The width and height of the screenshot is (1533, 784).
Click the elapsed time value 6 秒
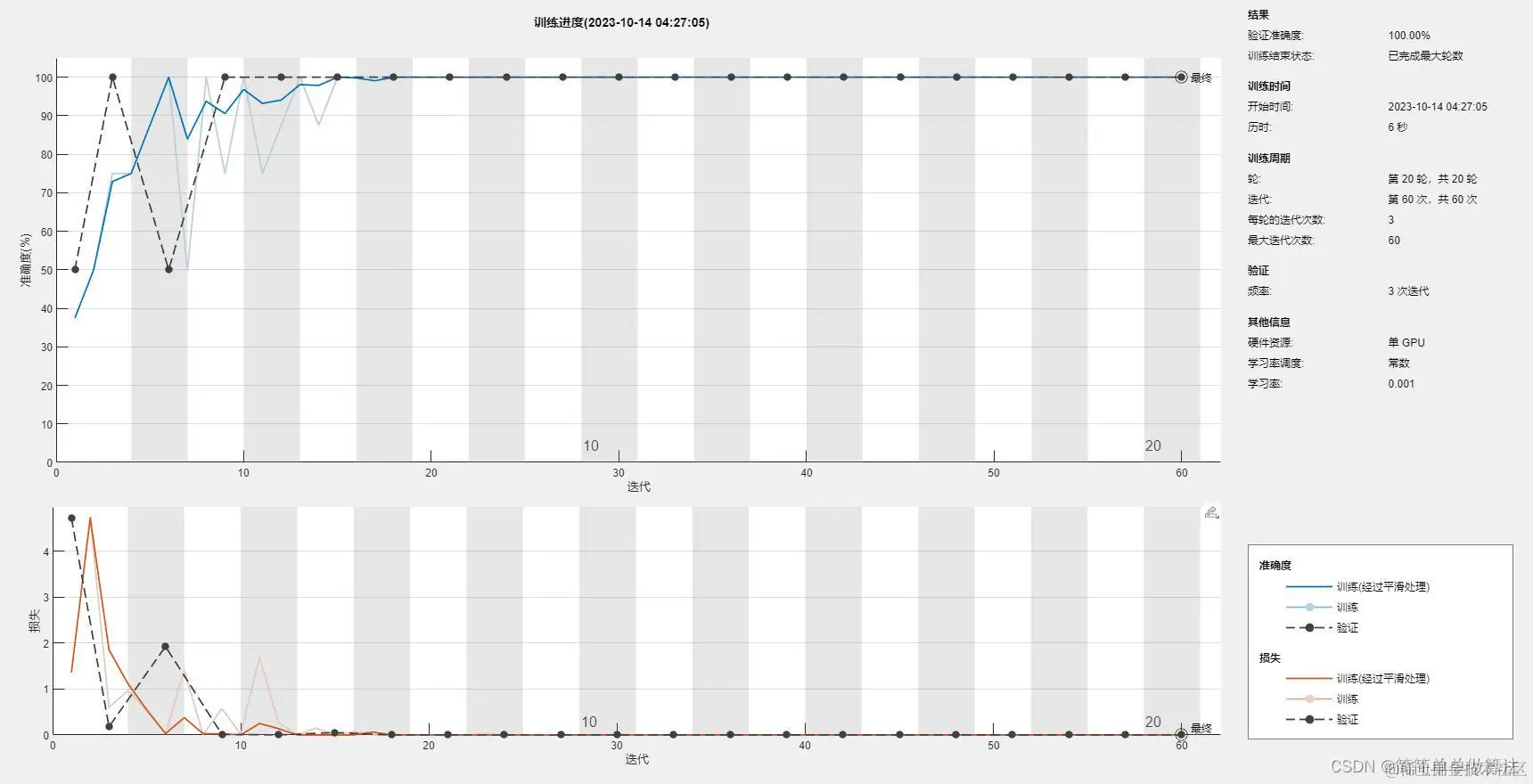point(1398,127)
